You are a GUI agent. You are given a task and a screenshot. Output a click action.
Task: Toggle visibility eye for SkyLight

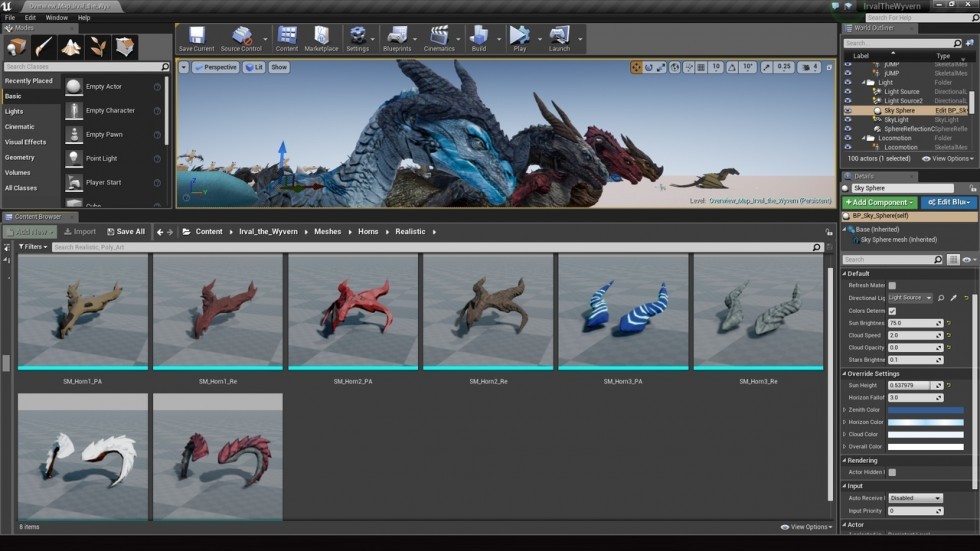point(848,119)
